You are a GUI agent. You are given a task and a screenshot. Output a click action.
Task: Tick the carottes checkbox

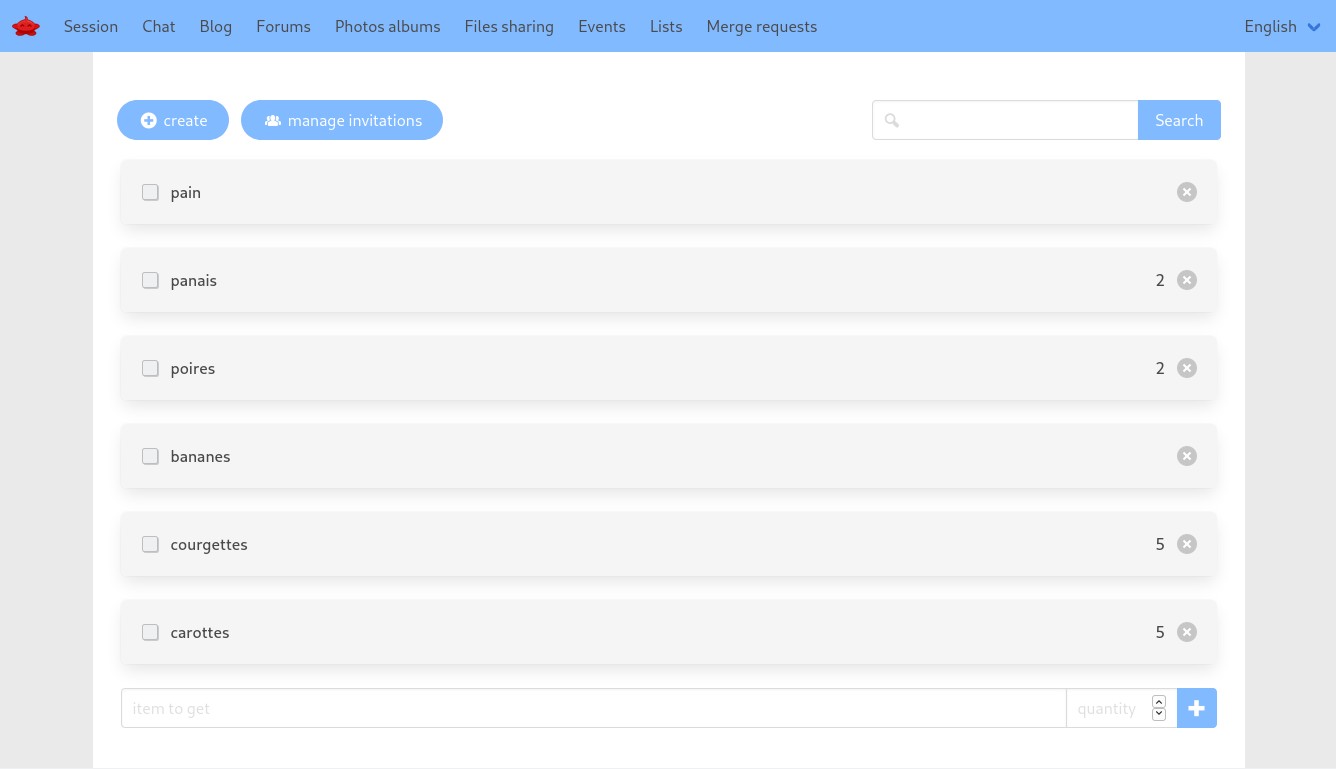[x=150, y=632]
